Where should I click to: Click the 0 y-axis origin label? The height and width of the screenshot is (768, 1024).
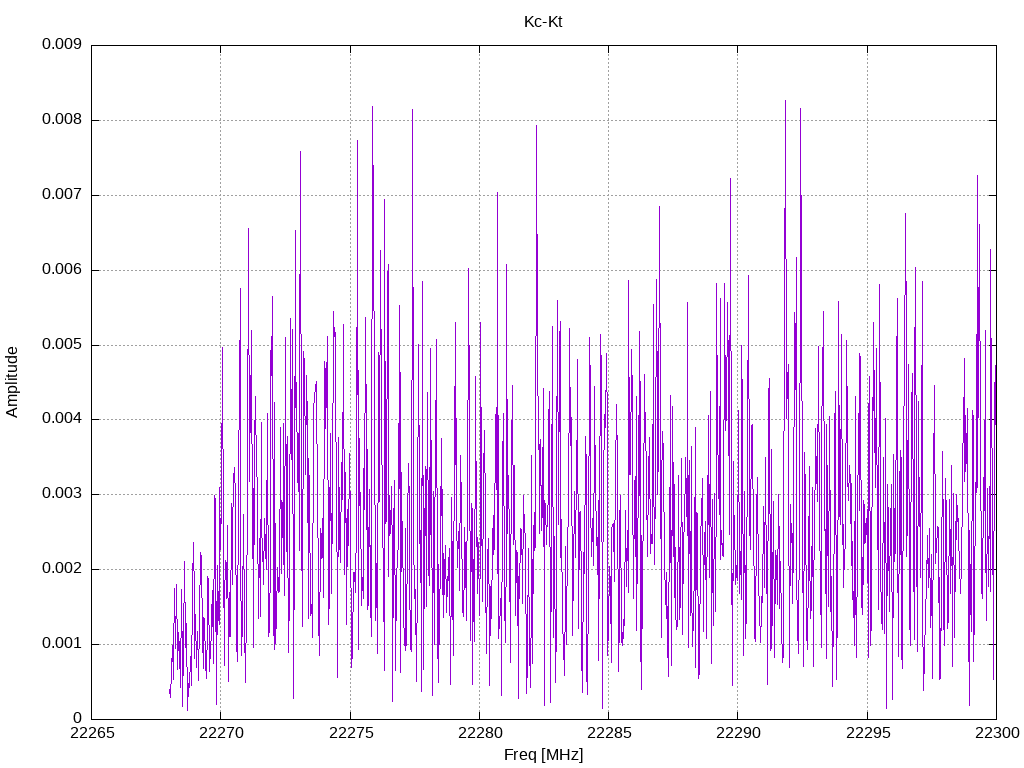[x=77, y=718]
